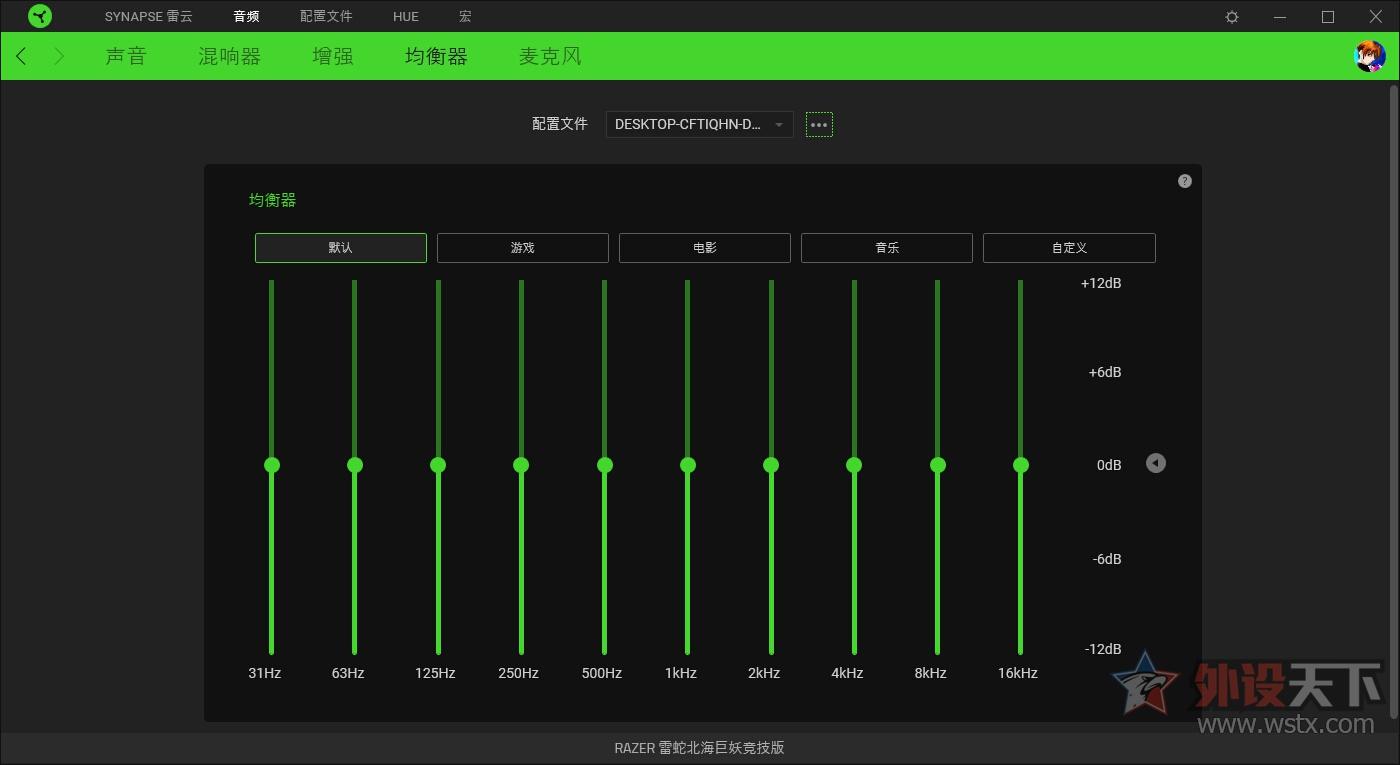1400x765 pixels.
Task: Click the 2kHz slider handle
Action: point(771,465)
